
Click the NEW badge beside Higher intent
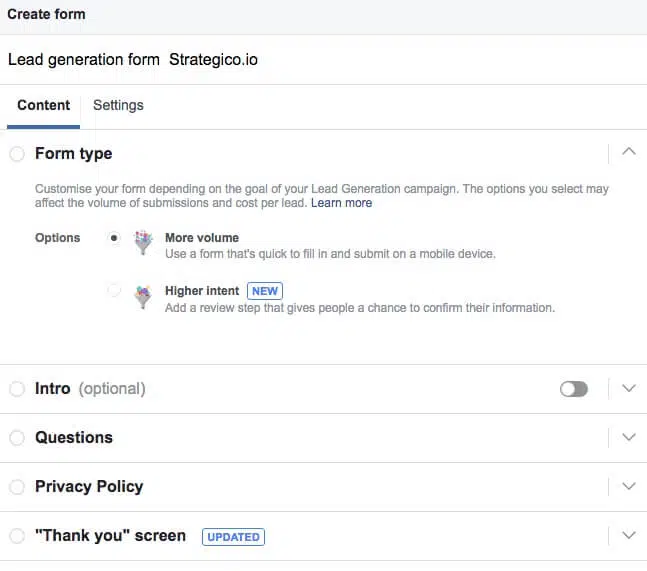coord(265,291)
